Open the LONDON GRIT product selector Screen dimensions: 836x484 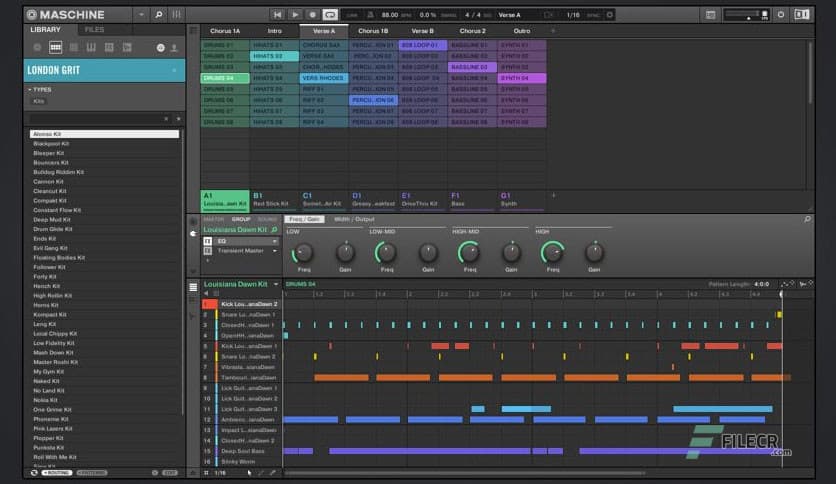[104, 70]
